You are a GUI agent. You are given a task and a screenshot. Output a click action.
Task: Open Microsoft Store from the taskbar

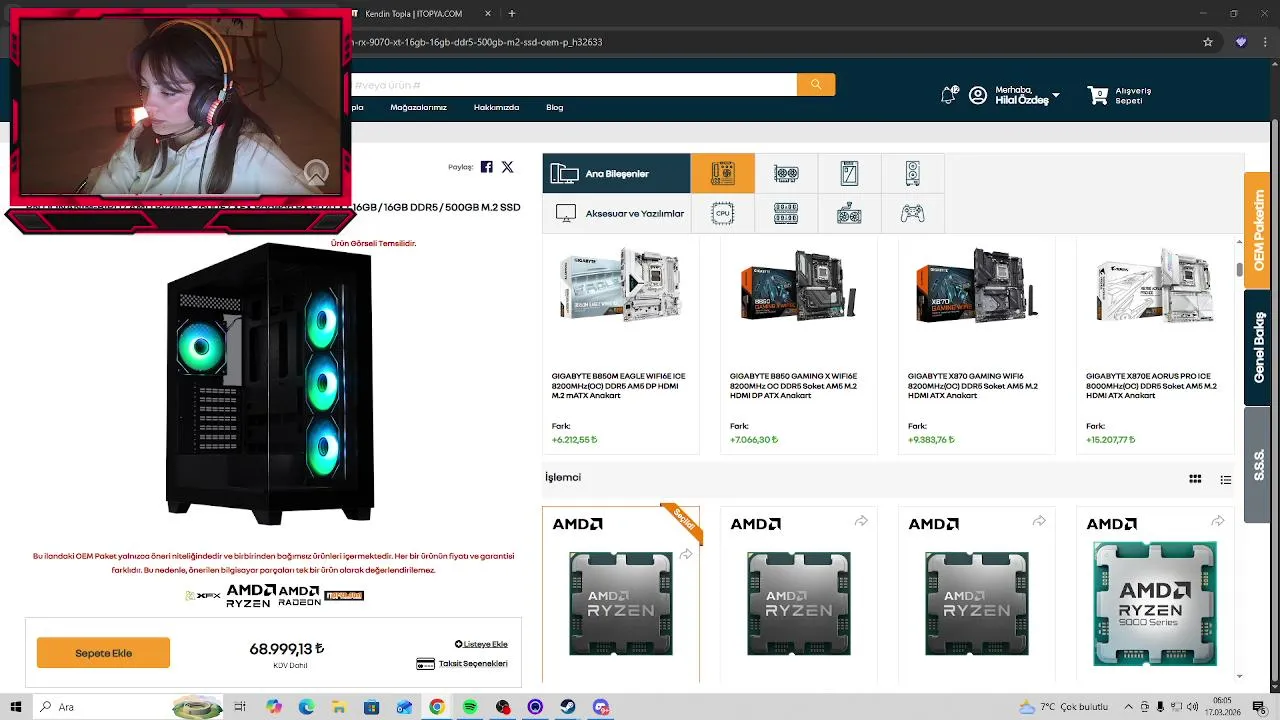tap(371, 707)
